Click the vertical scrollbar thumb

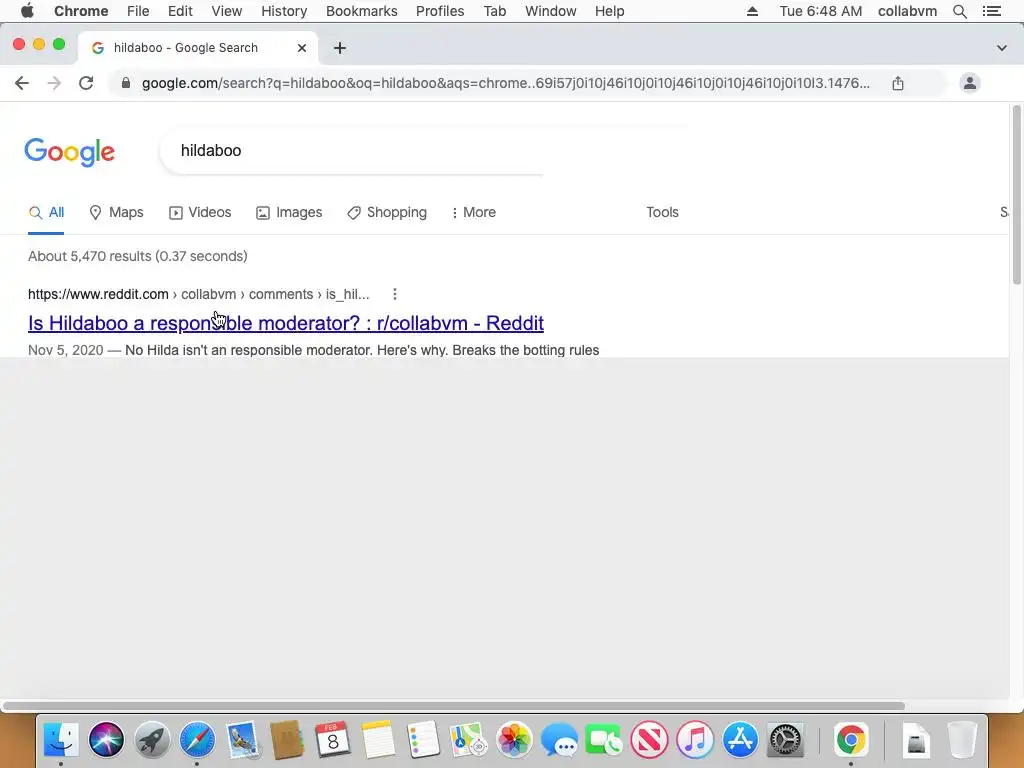pyautogui.click(x=1017, y=194)
